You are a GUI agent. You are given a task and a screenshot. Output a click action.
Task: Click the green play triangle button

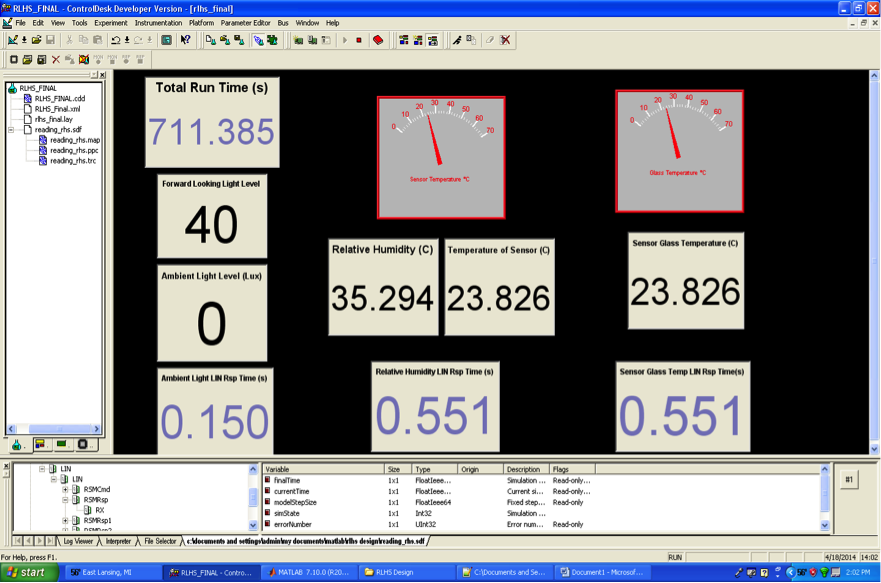(x=345, y=40)
